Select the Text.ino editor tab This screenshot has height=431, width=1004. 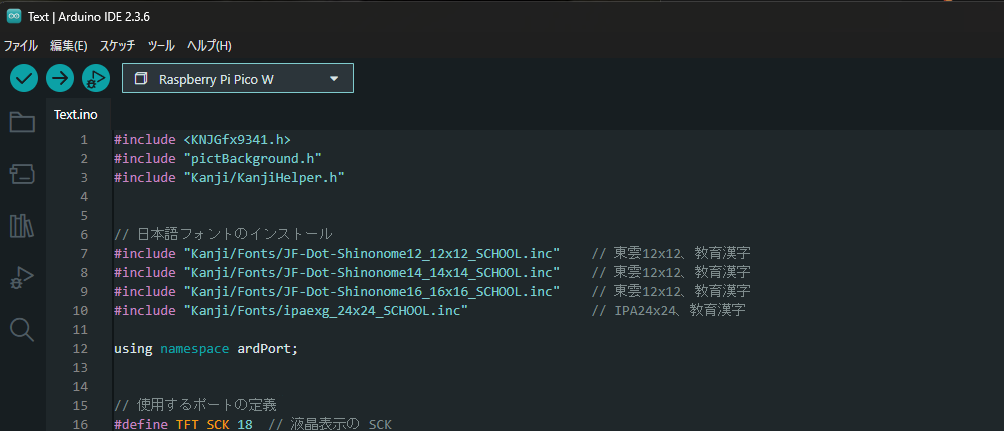point(76,115)
